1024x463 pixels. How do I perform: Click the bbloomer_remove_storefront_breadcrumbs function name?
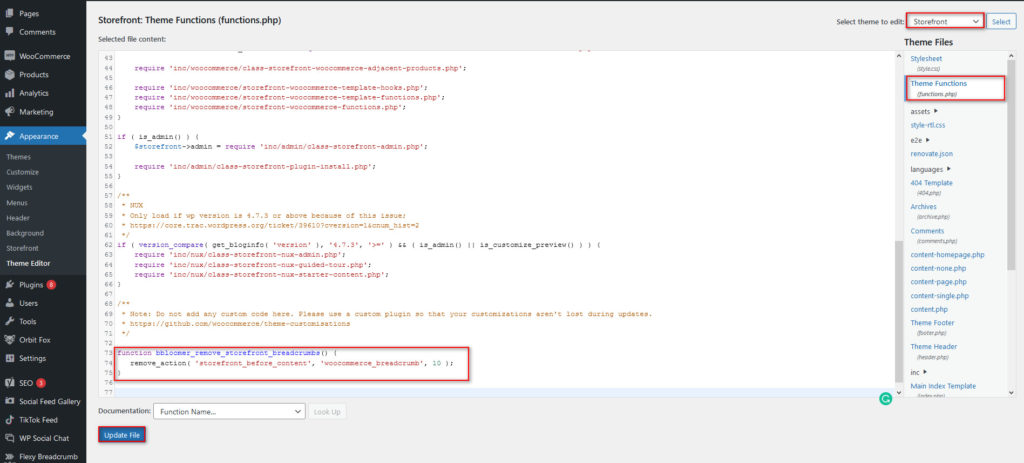[238, 353]
